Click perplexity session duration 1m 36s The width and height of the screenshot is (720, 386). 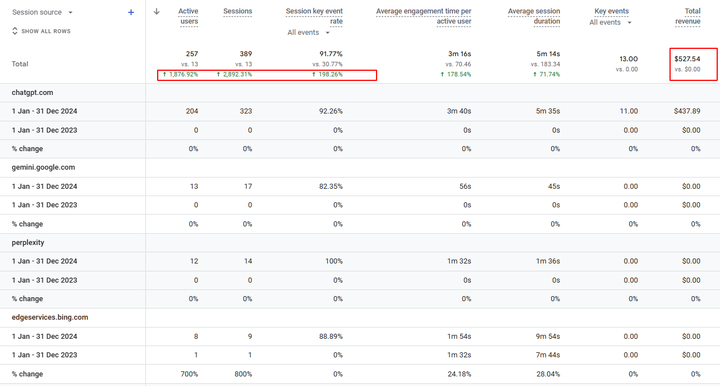tap(548, 261)
